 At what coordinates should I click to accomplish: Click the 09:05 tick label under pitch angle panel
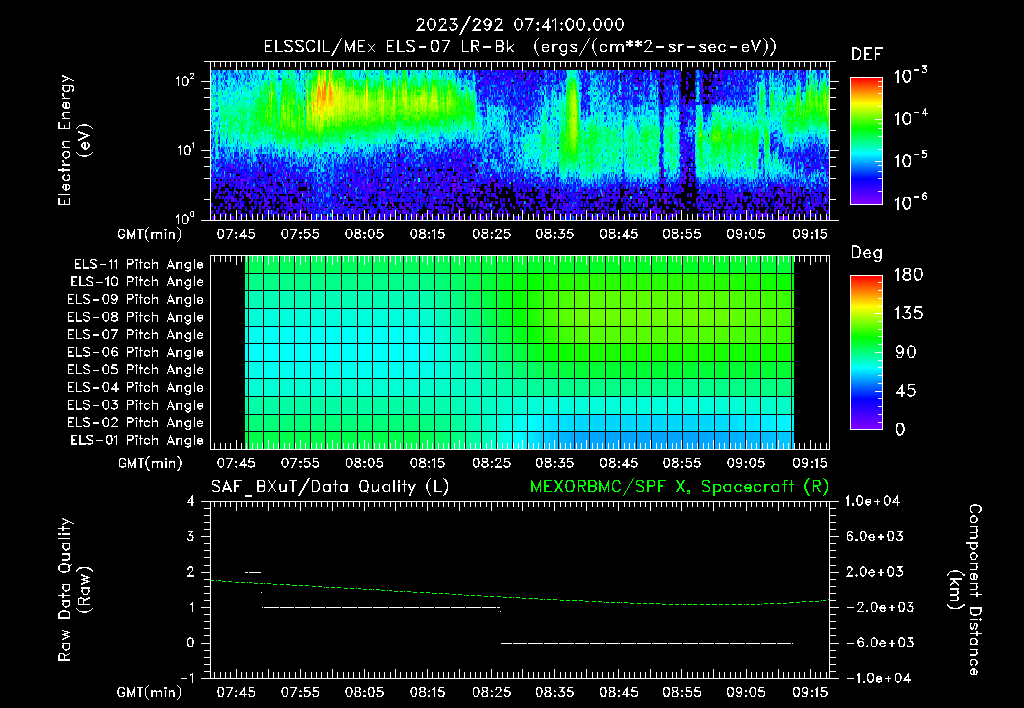(x=746, y=464)
